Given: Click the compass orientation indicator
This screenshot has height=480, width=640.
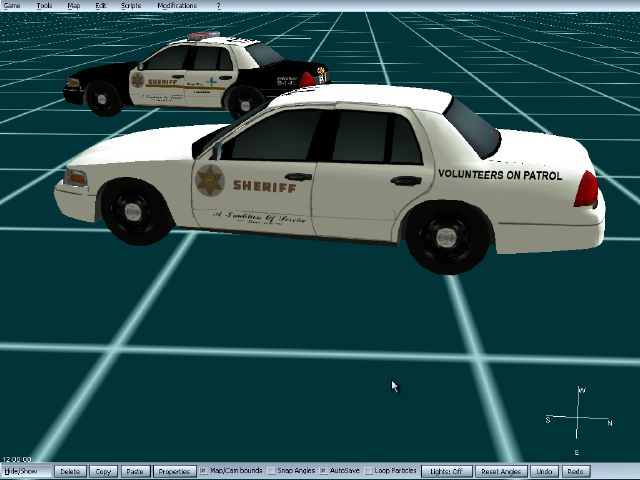Looking at the screenshot, I should pos(579,420).
